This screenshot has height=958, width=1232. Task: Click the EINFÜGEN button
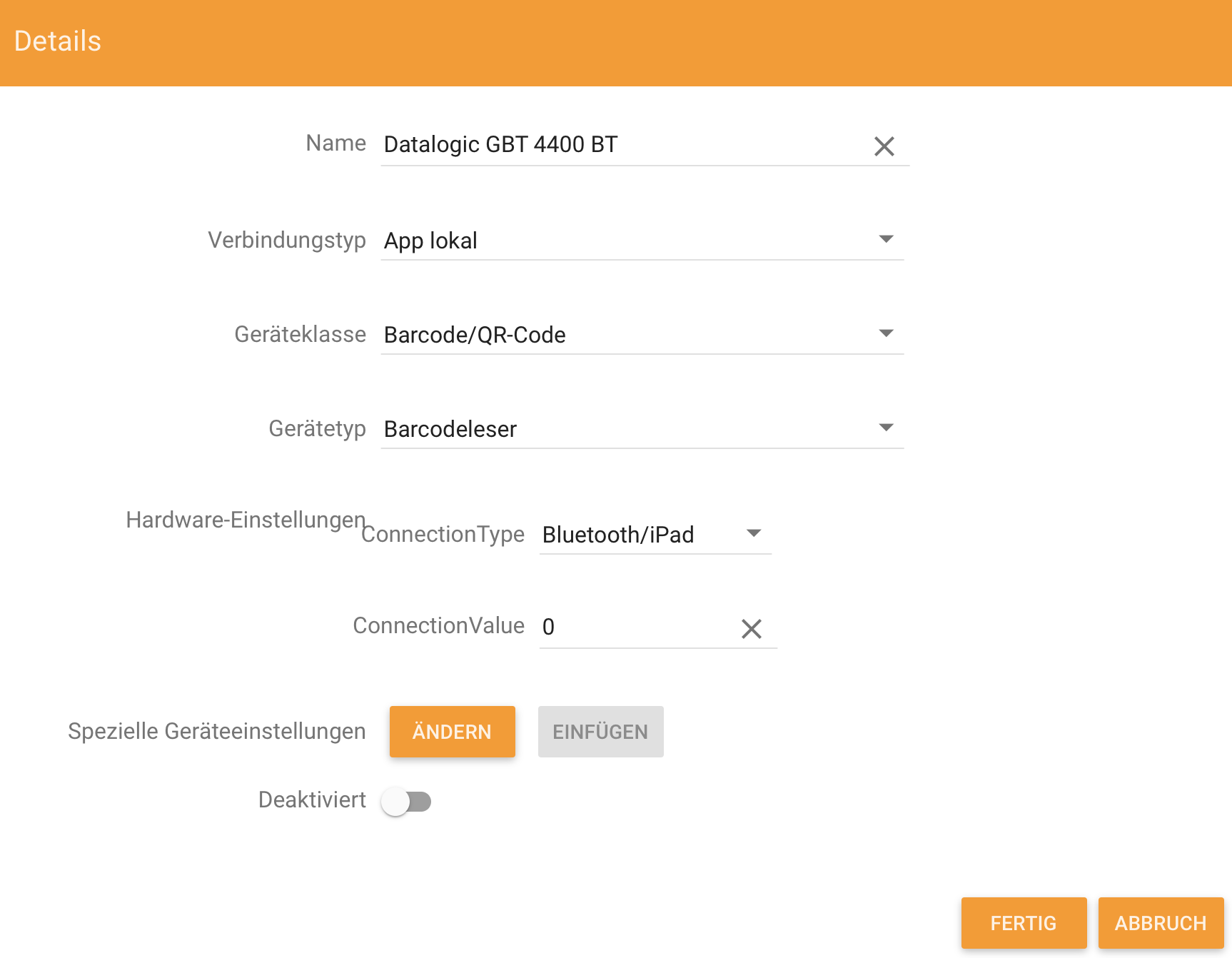[601, 732]
